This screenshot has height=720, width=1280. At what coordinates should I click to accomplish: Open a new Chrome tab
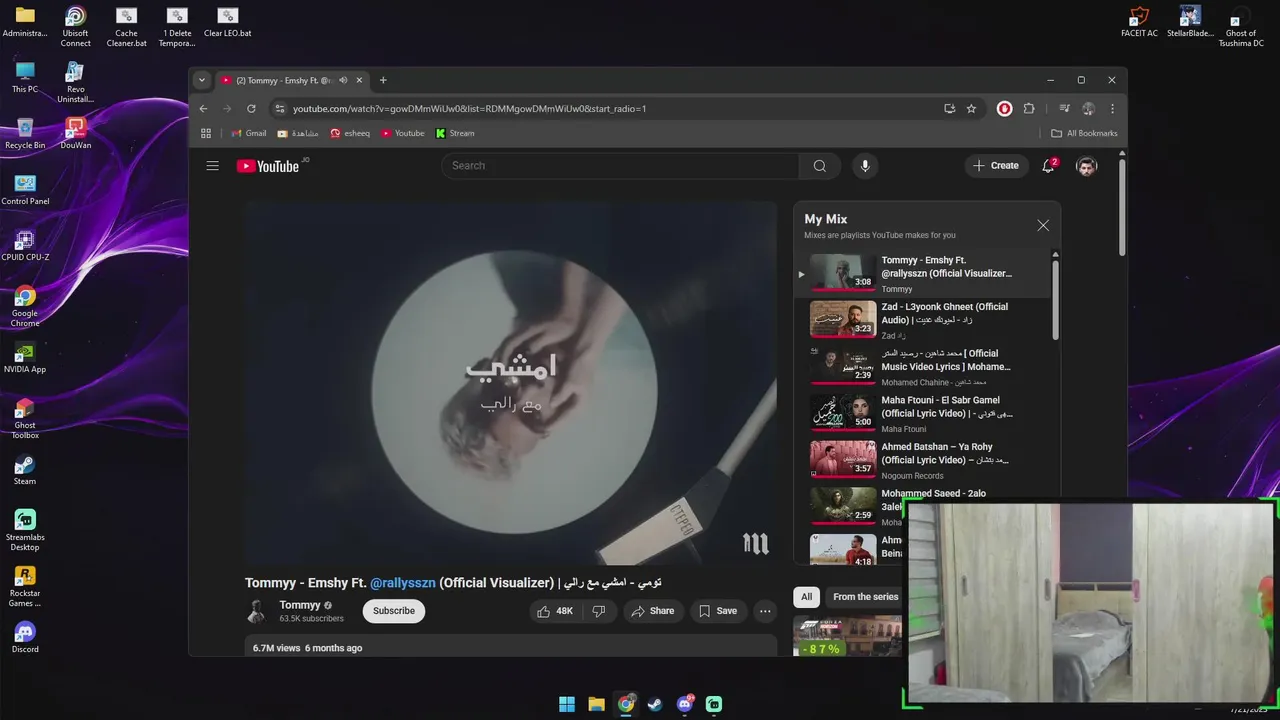tap(383, 80)
